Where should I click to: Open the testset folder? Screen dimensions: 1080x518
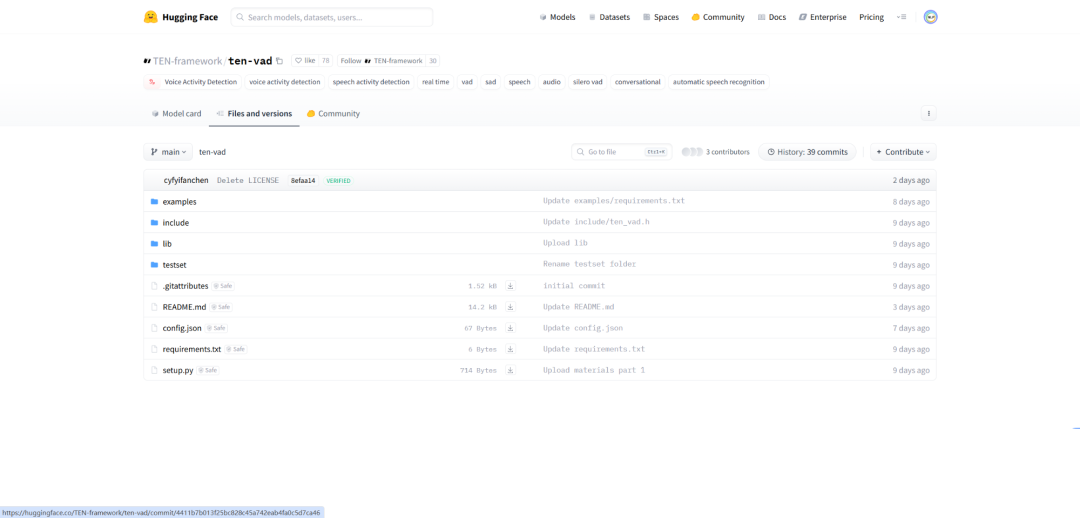pos(174,265)
